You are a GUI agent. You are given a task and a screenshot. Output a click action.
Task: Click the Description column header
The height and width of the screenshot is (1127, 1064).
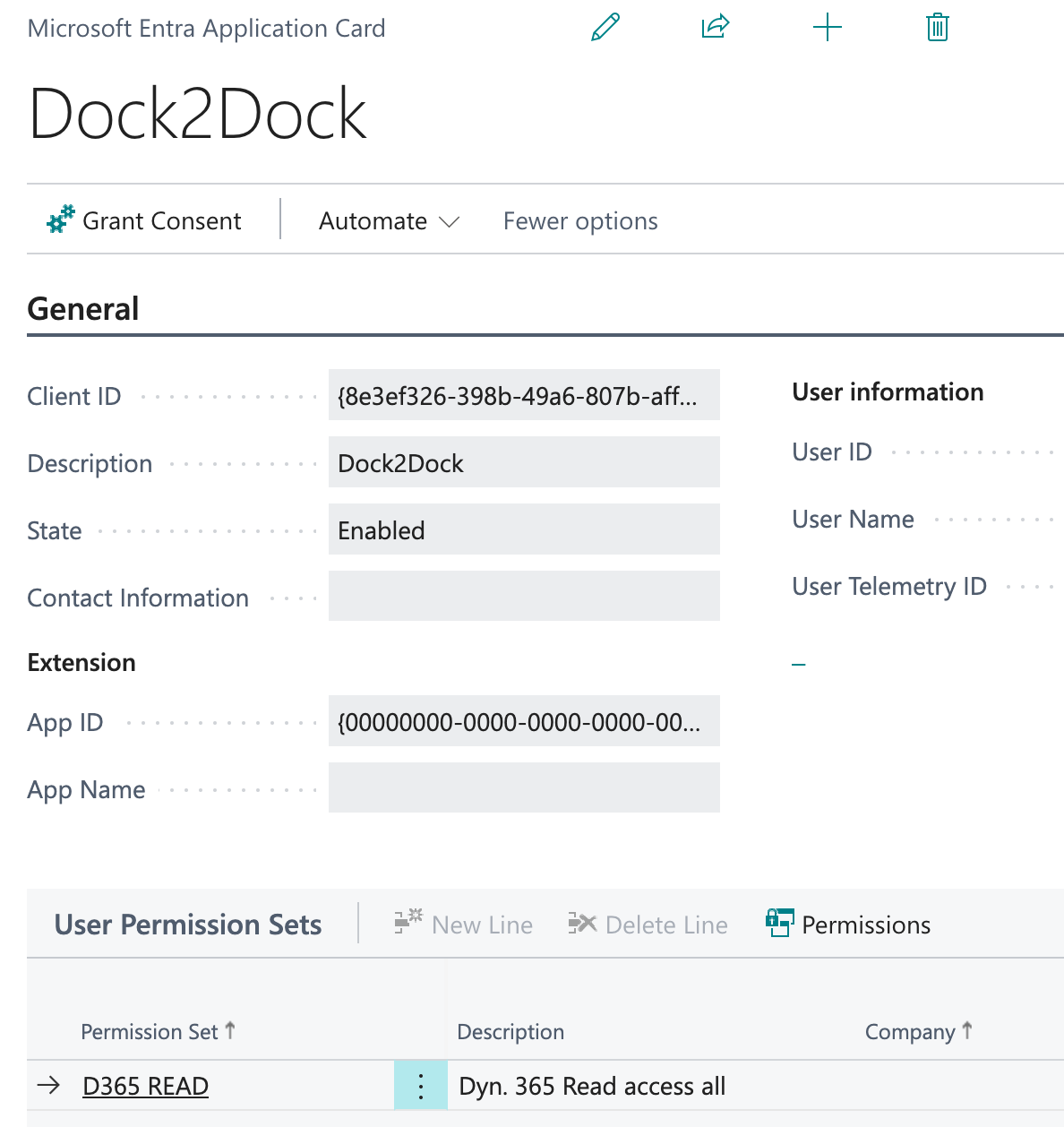click(511, 1032)
